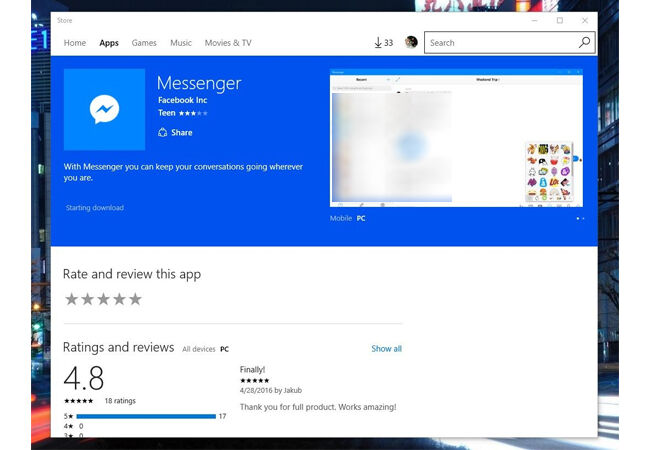This screenshot has width=650, height=450.
Task: Click the Teen age rating label
Action: 167,113
